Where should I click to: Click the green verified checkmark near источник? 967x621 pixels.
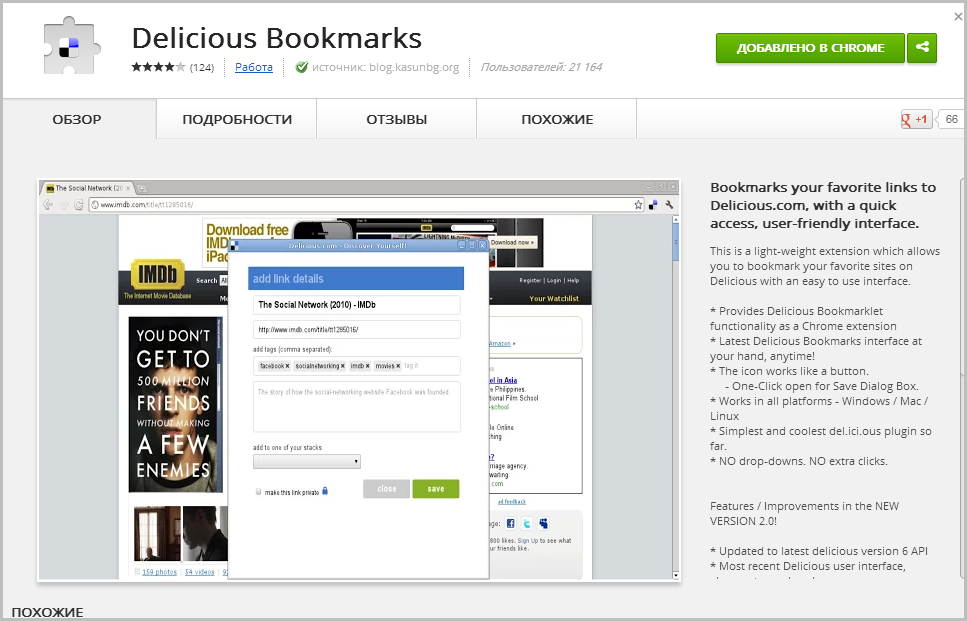click(x=302, y=67)
